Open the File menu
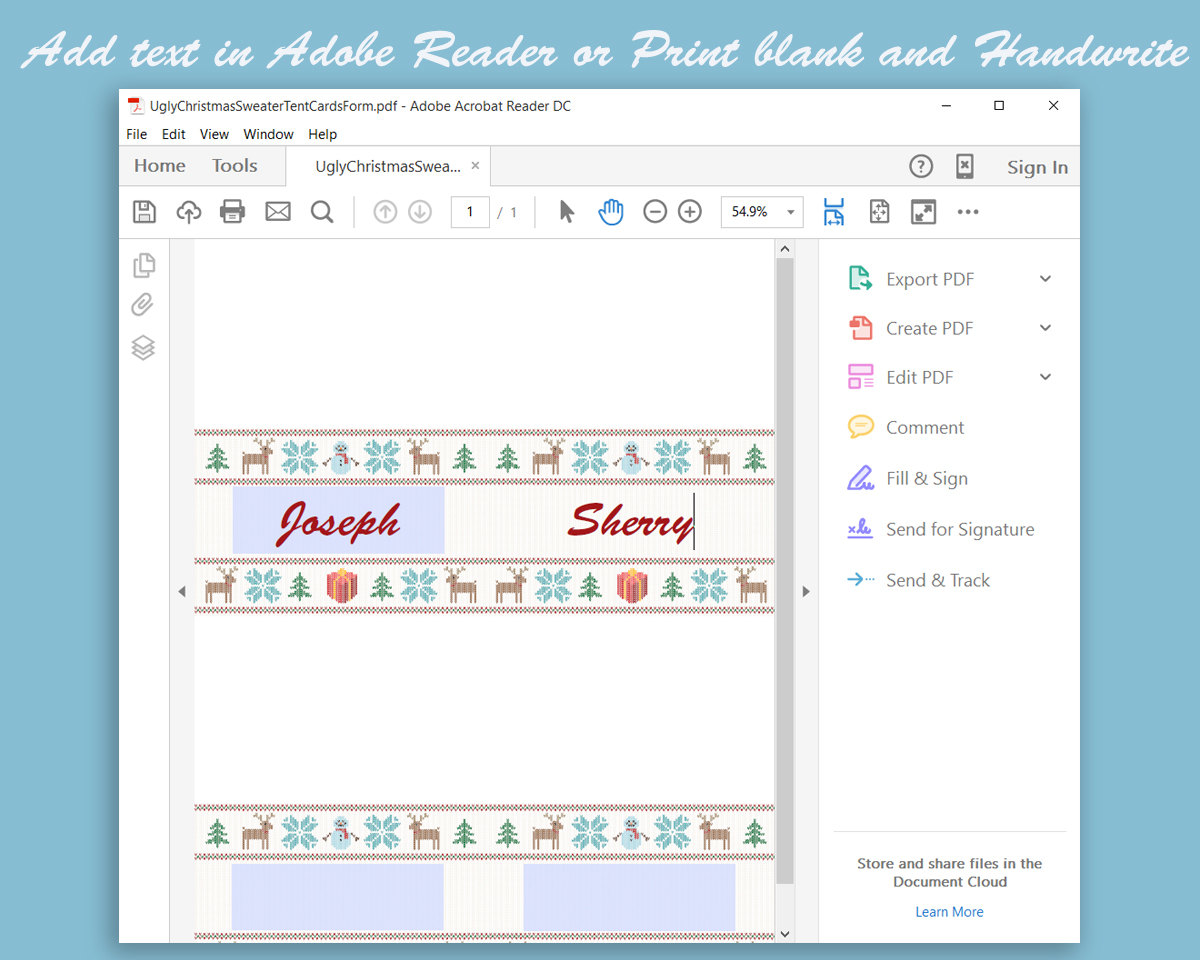Screen dimensions: 1200x960 click(x=137, y=134)
